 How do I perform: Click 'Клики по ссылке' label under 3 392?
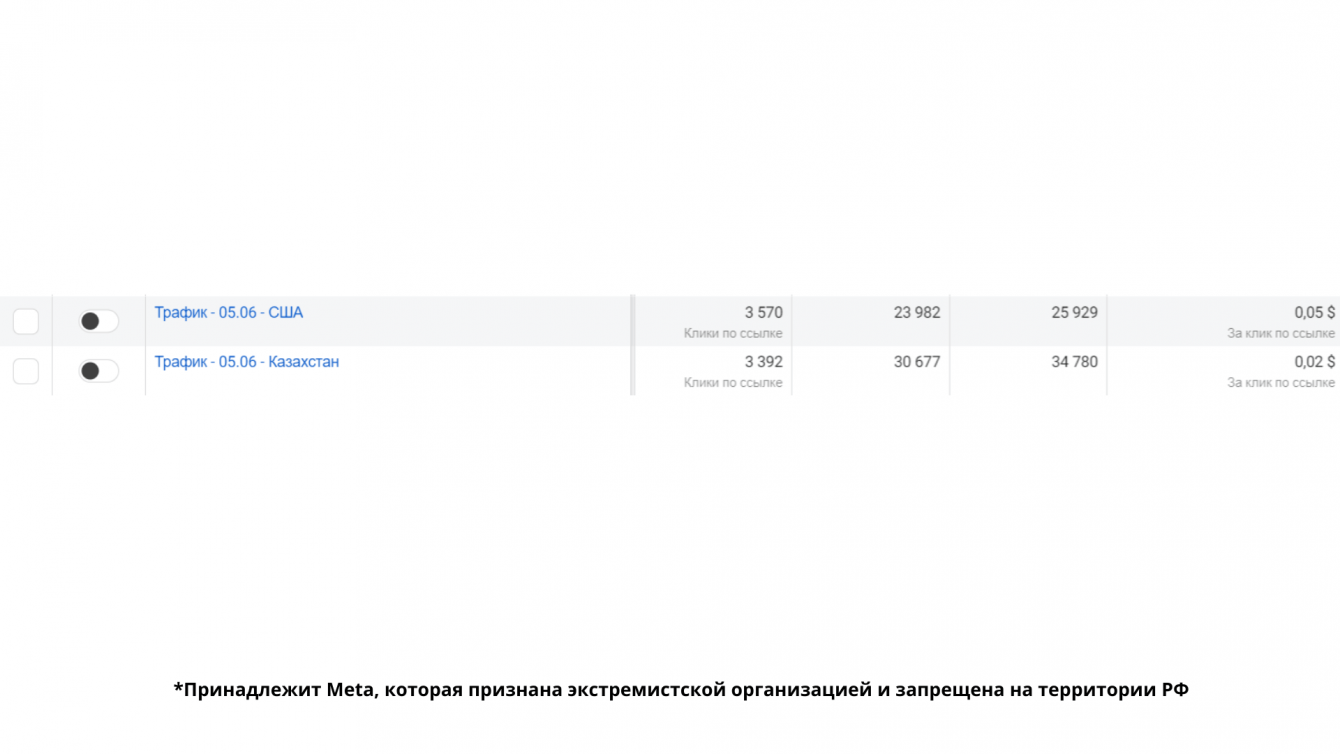pyautogui.click(x=733, y=383)
